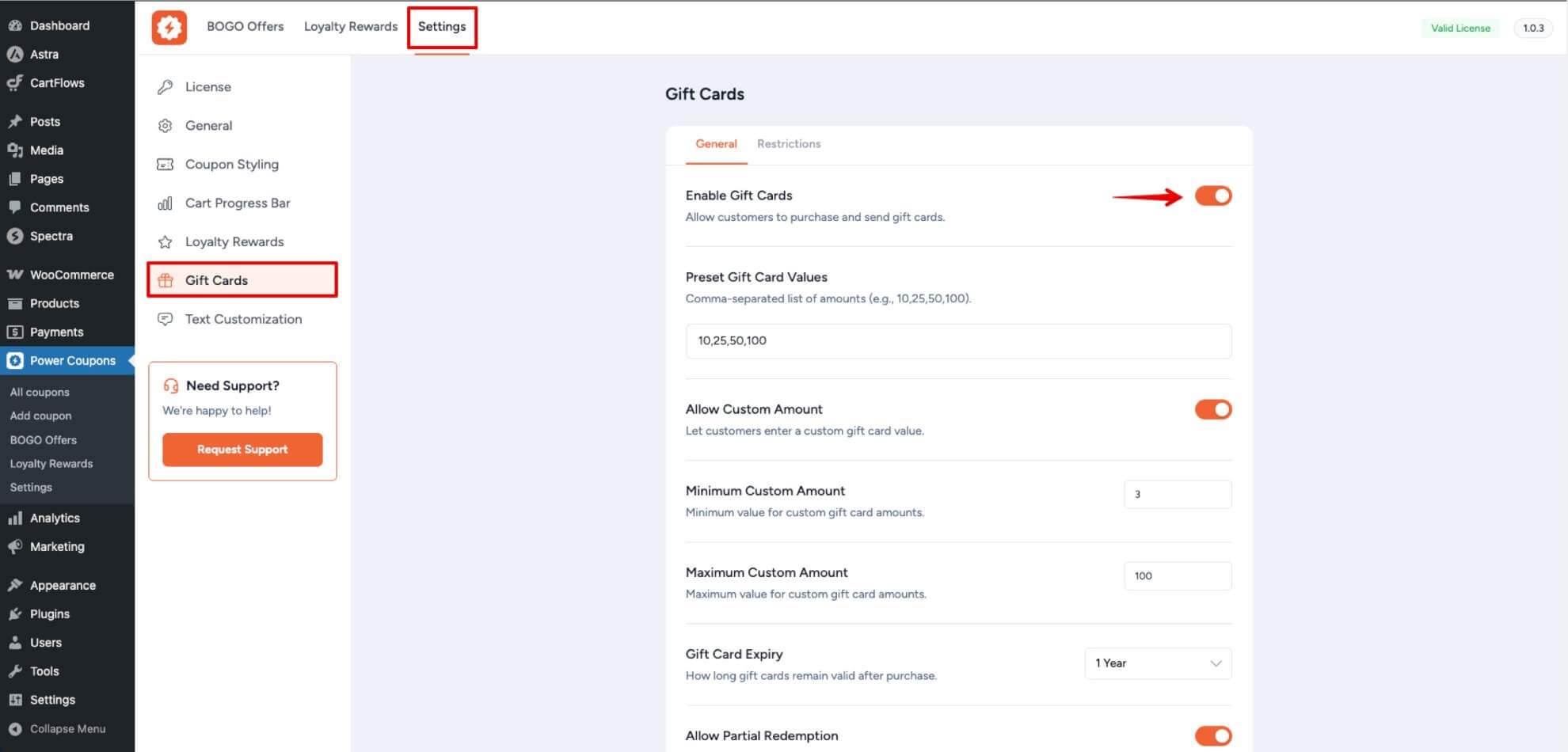1568x752 pixels.
Task: Select the Coupon Styling settings icon
Action: tap(166, 164)
